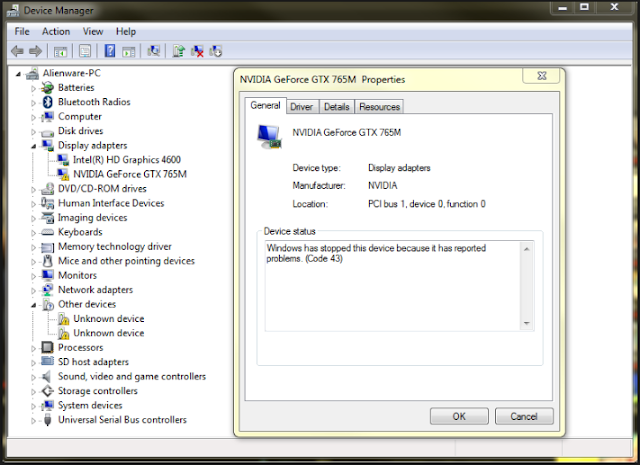Expand the Batteries node arrow

[x=33, y=88]
